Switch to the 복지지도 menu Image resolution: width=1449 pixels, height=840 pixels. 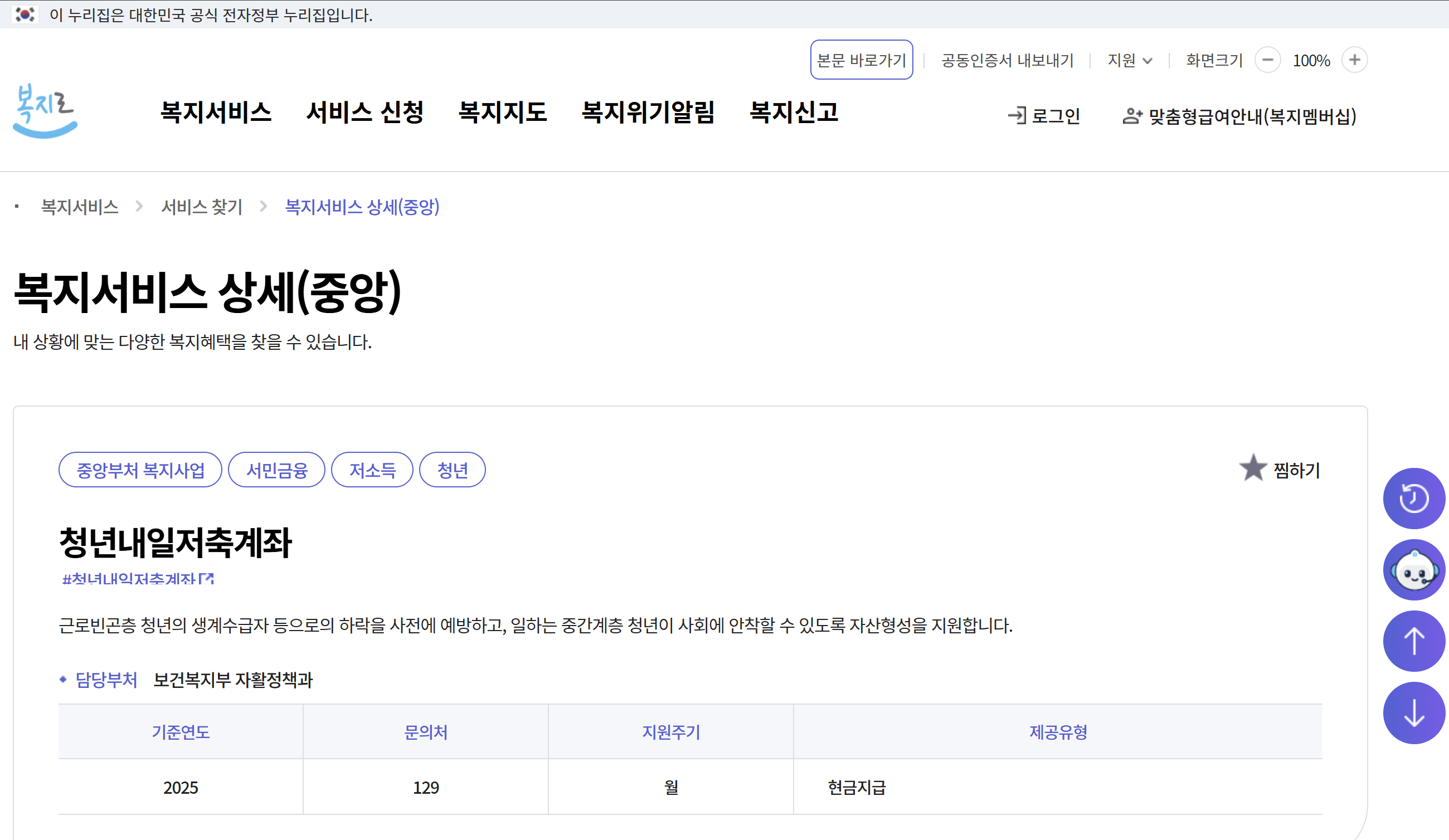[503, 113]
